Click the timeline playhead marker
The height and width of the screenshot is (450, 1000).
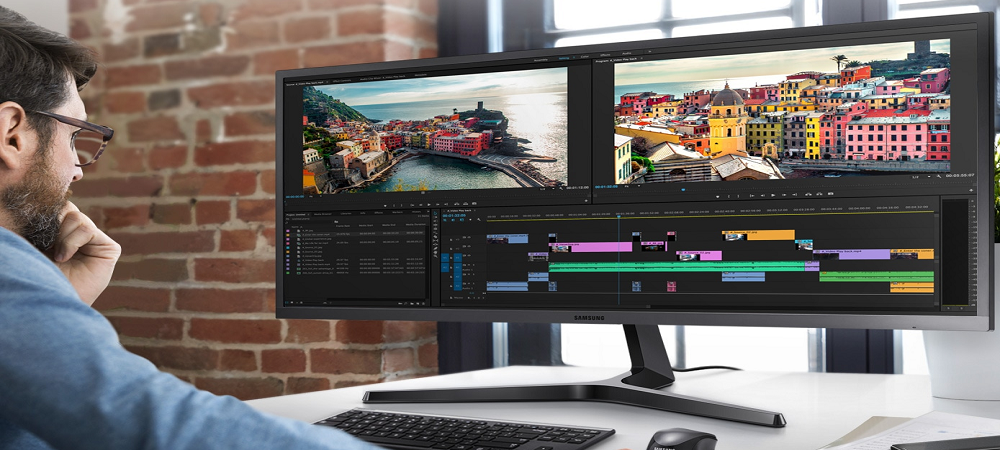(618, 217)
